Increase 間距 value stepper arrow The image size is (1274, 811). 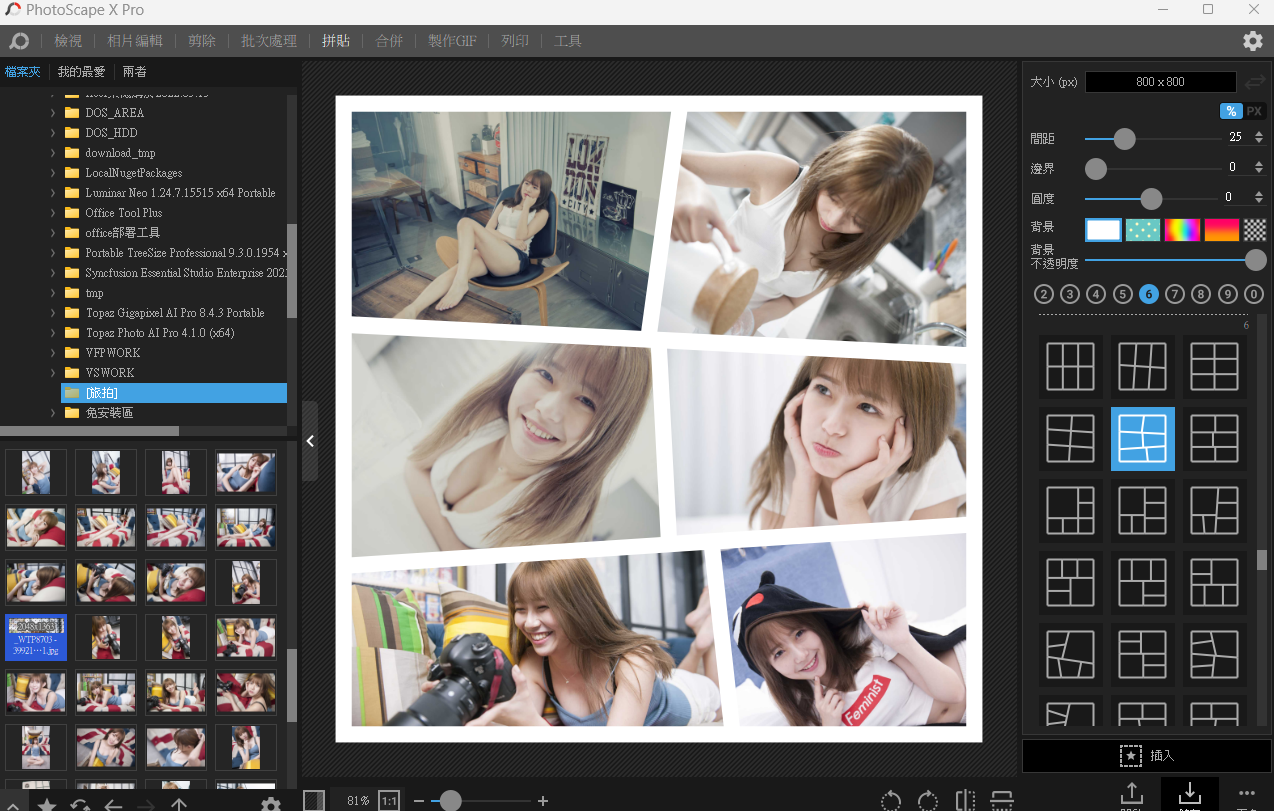coord(1258,134)
